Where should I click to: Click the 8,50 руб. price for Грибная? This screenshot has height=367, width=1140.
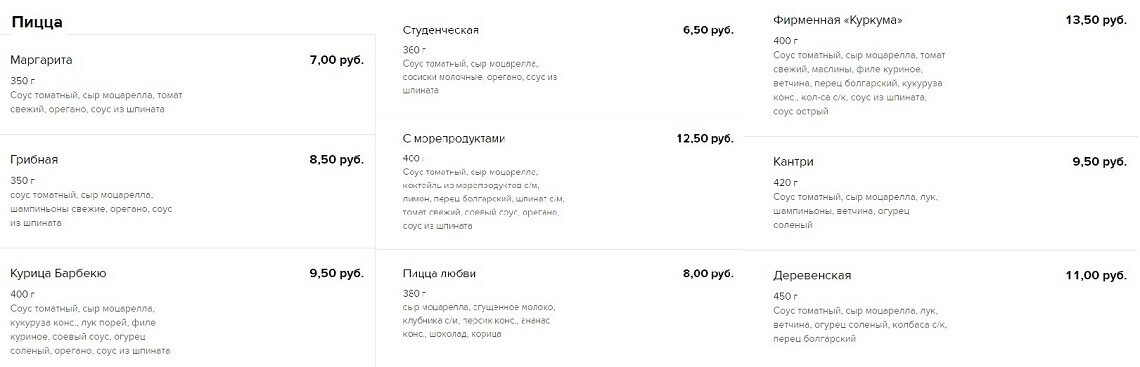pyautogui.click(x=337, y=160)
